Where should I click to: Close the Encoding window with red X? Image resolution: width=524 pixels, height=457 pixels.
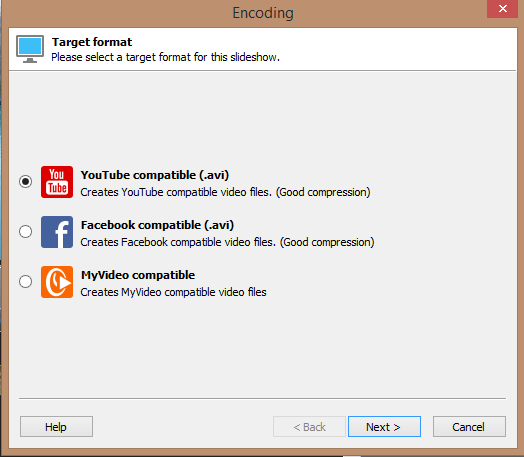[x=502, y=9]
